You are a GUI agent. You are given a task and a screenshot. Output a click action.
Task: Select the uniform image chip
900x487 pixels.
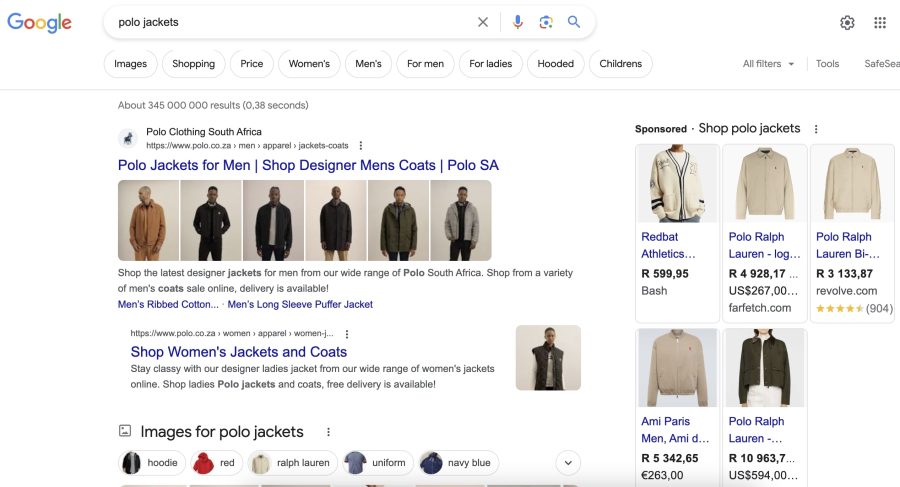click(x=378, y=463)
